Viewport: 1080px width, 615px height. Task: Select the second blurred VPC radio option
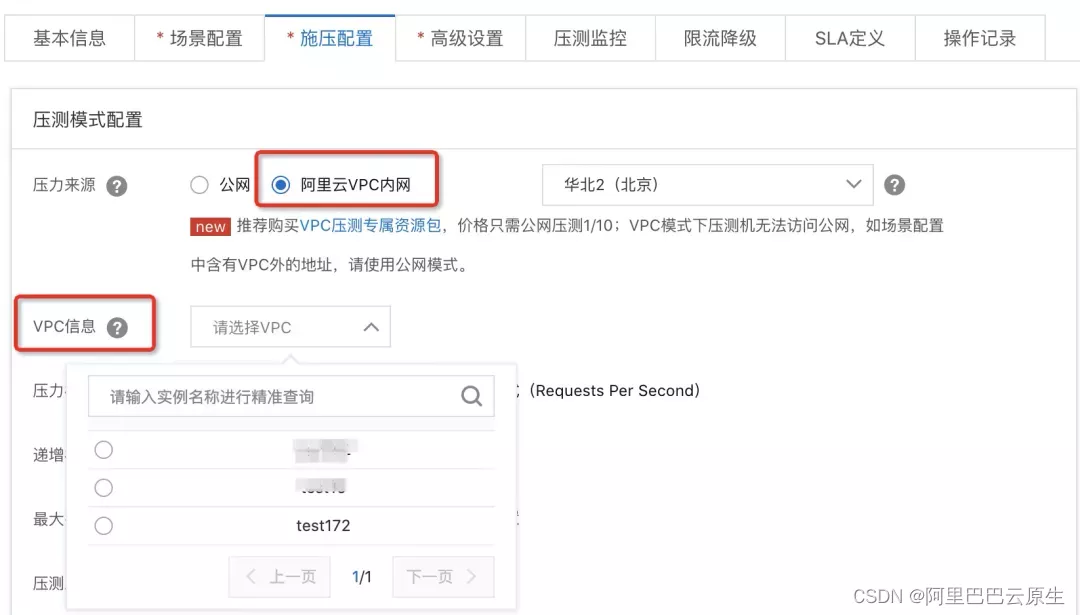pyautogui.click(x=103, y=488)
